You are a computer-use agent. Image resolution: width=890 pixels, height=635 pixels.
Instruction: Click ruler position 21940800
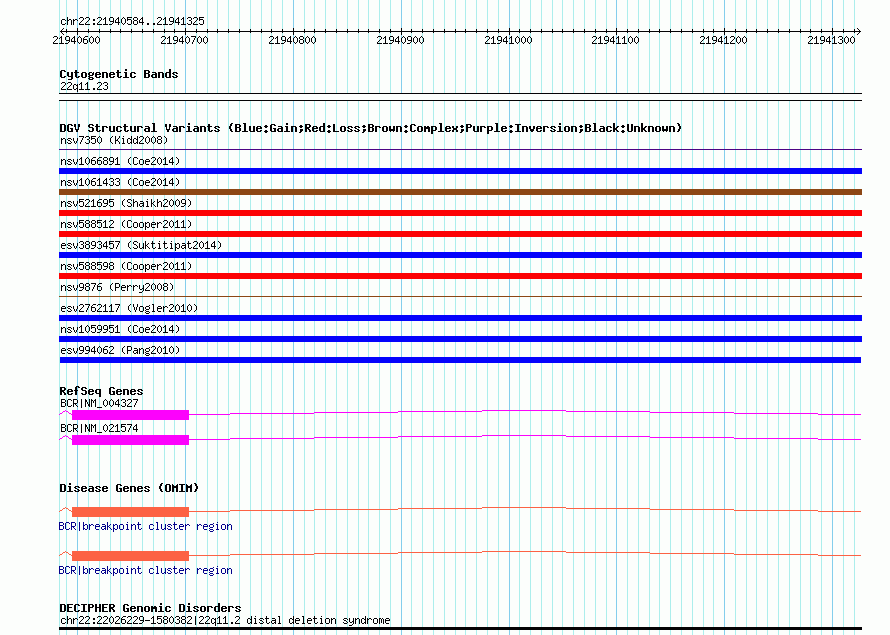(x=292, y=40)
